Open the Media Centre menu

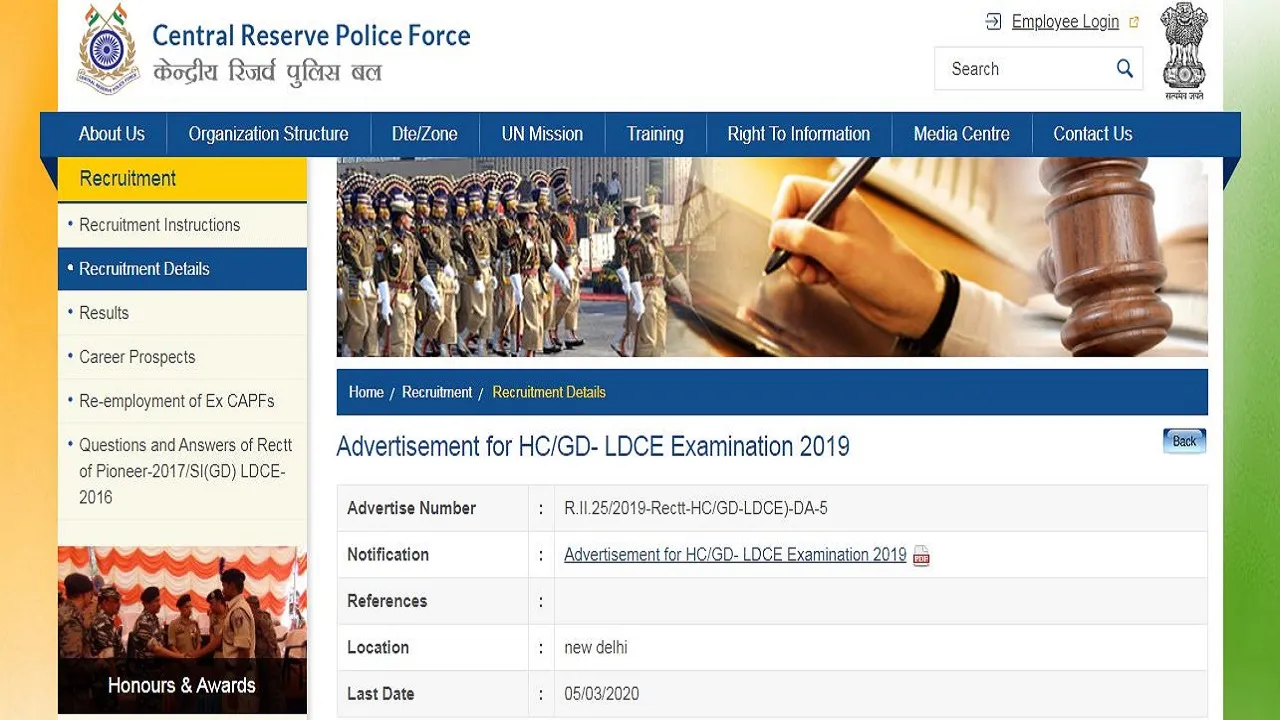tap(962, 134)
